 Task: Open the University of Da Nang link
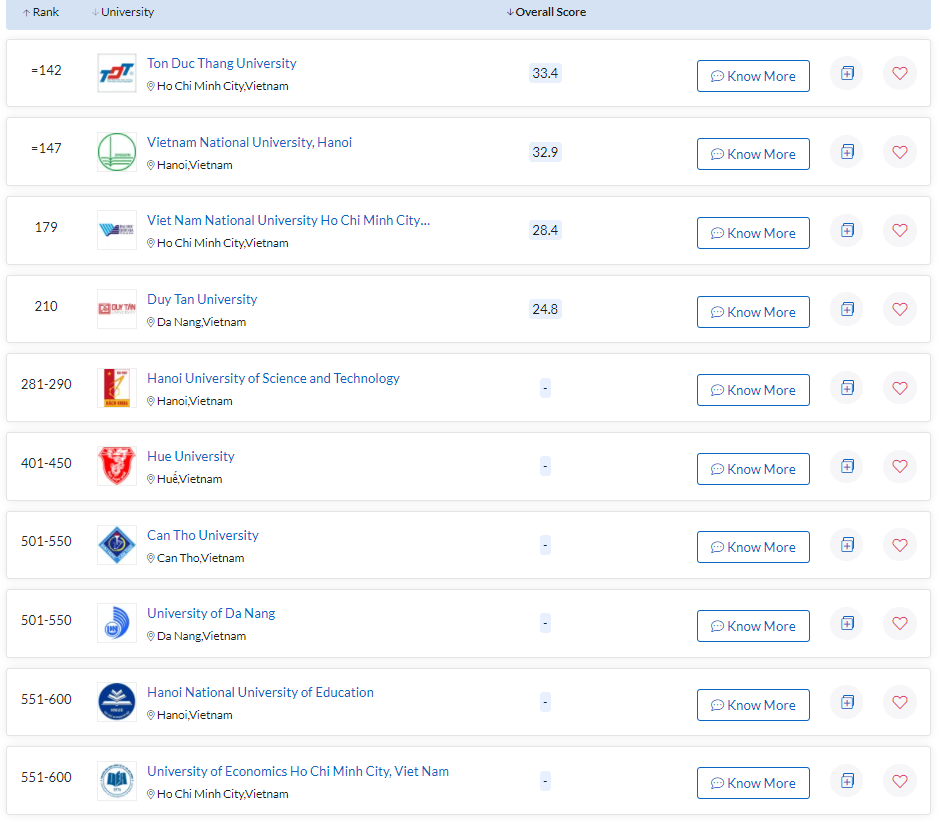tap(211, 613)
